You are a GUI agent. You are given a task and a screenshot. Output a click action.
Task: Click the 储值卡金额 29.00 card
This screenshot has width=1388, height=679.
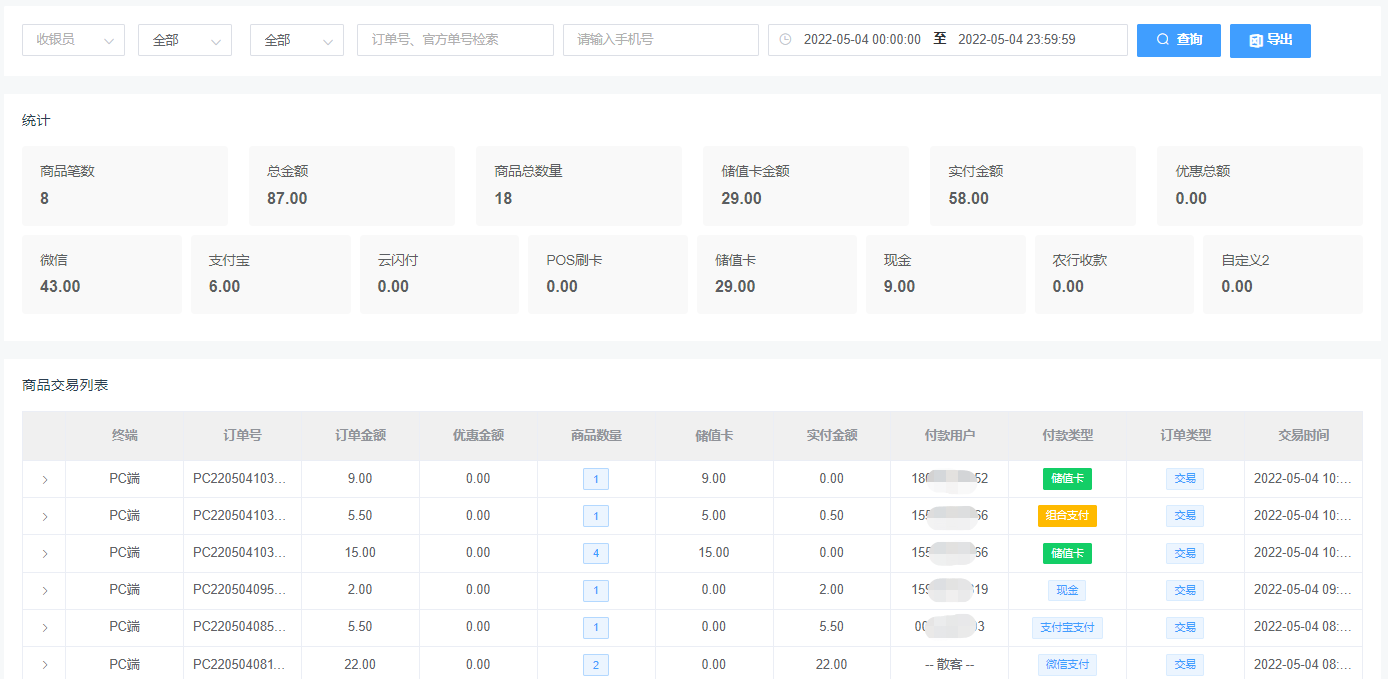[x=806, y=186]
